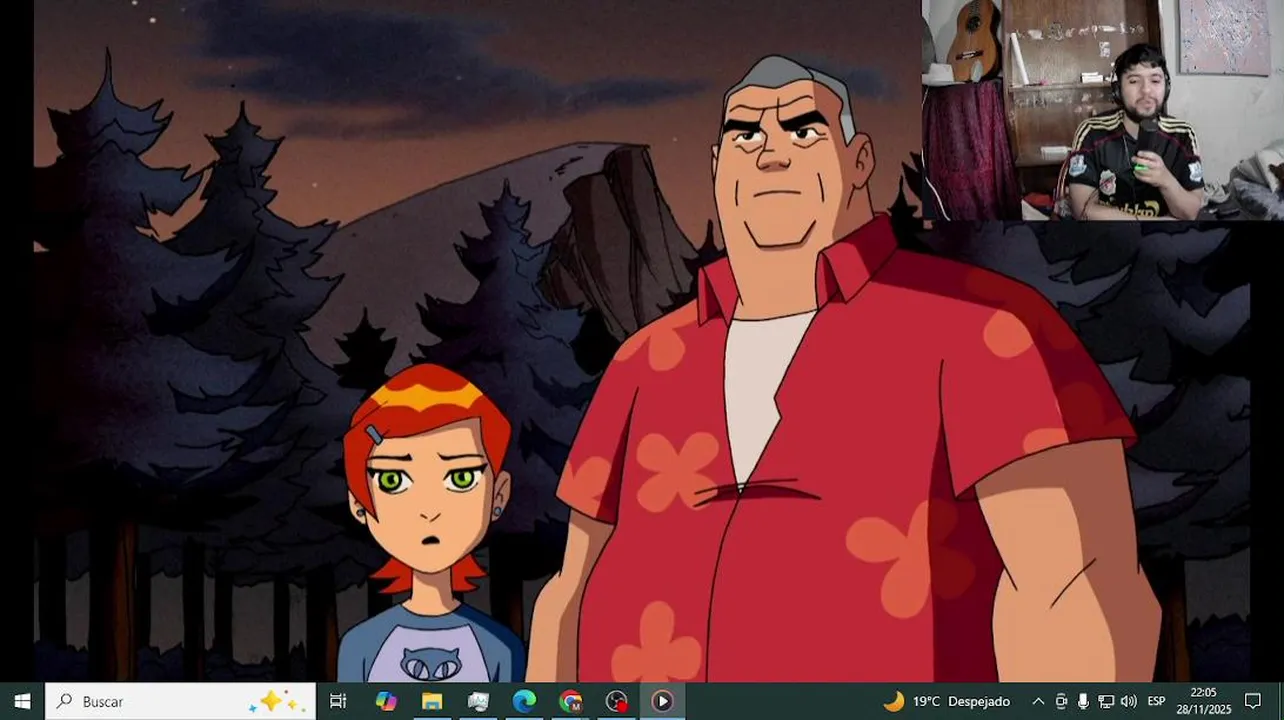Click the webcam overlay of the streamer

pos(1102,110)
